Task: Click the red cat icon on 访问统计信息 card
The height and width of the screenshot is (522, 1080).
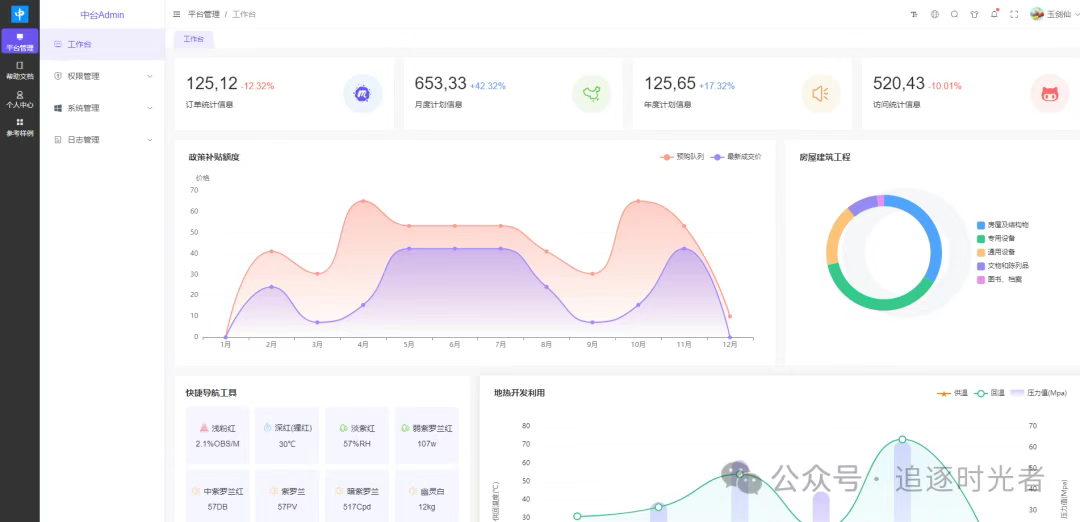Action: coord(1050,94)
